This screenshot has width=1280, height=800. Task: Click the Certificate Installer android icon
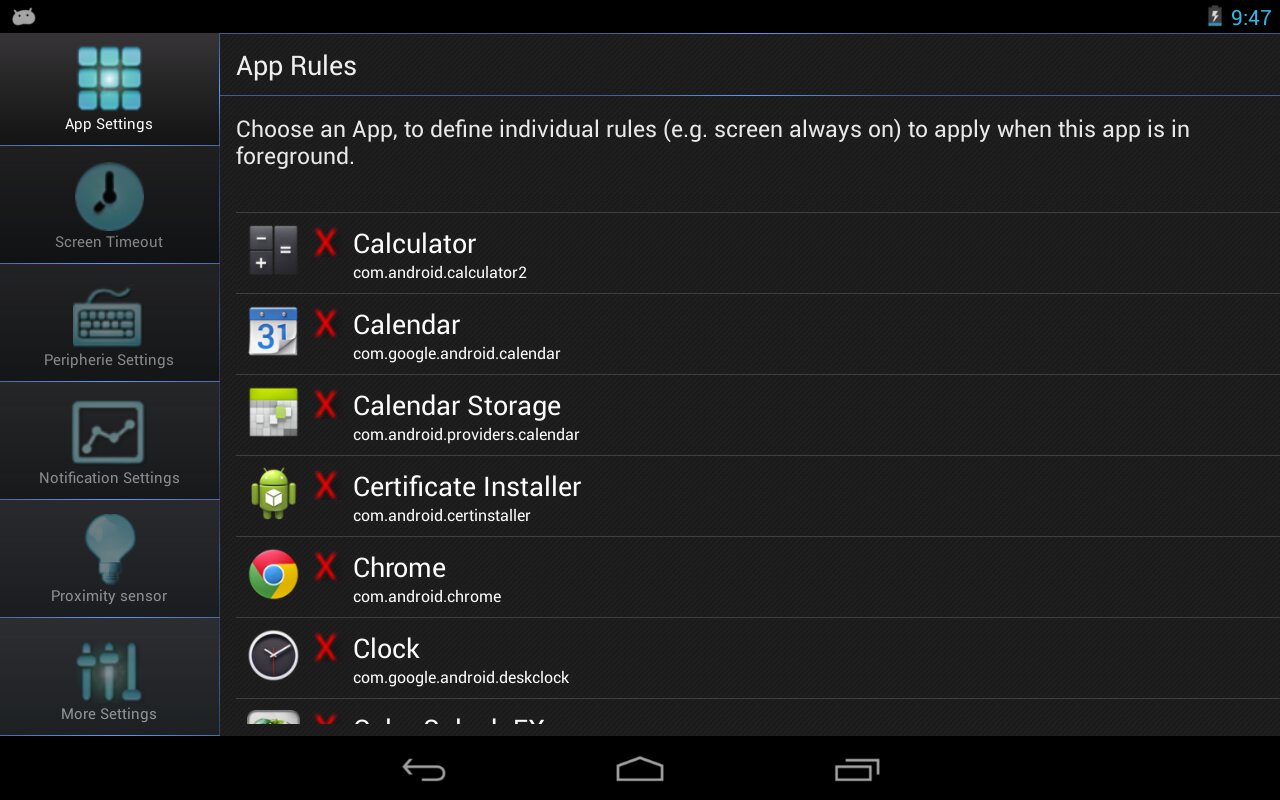[273, 493]
